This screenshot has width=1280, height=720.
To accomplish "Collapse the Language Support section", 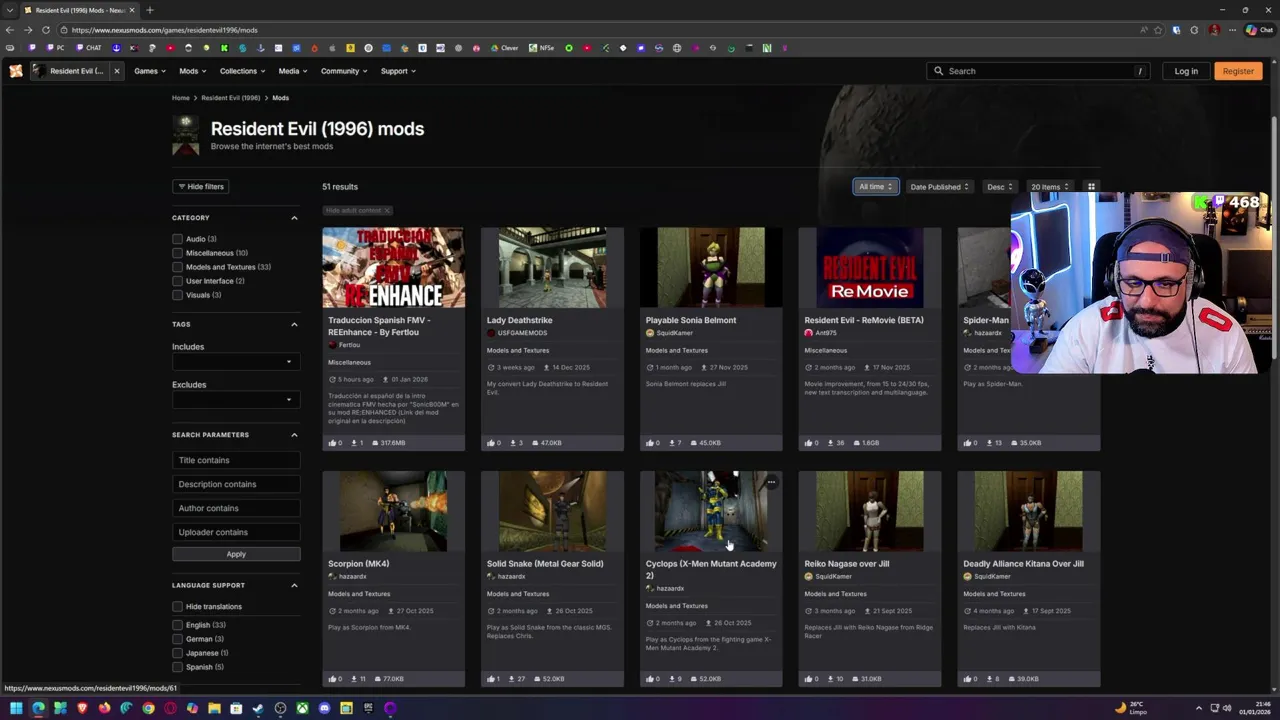I will 294,585.
